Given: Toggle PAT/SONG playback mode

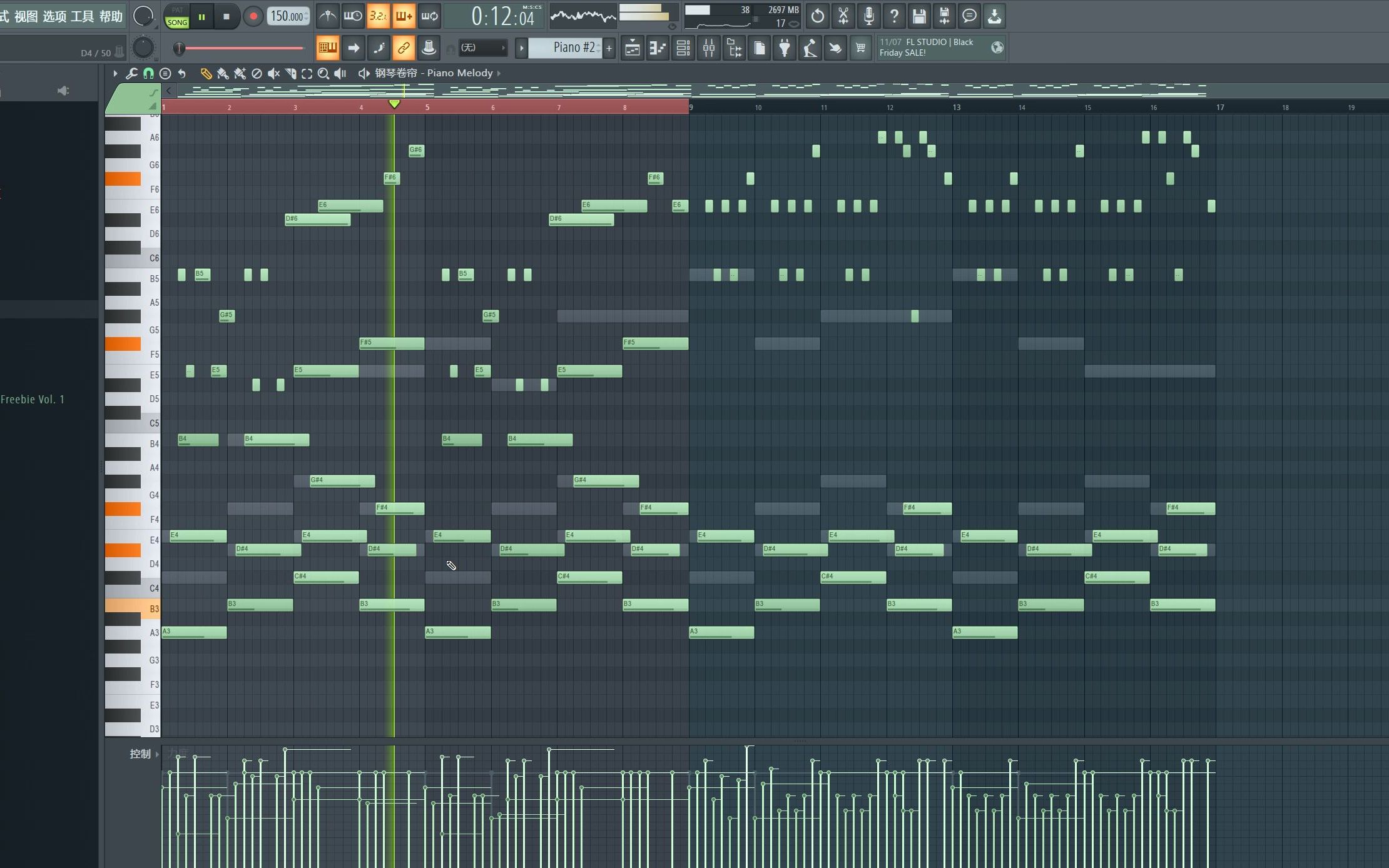Looking at the screenshot, I should tap(177, 17).
